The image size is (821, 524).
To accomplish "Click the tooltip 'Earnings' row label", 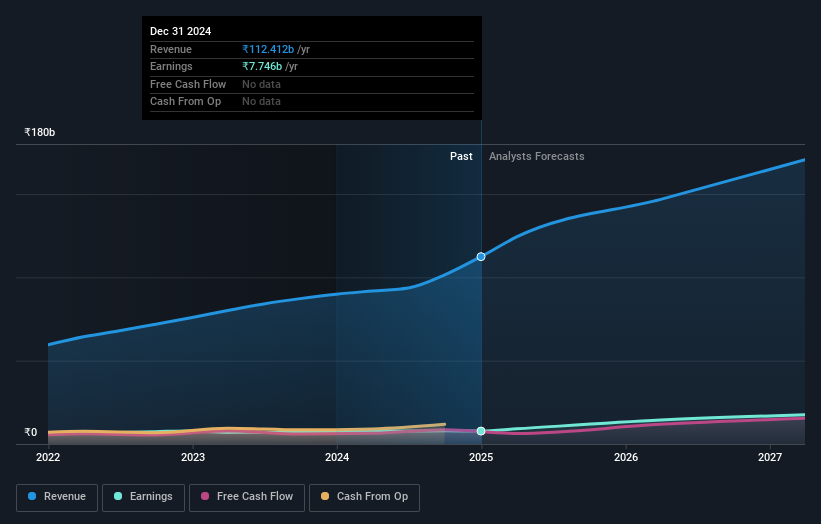I will (x=171, y=66).
